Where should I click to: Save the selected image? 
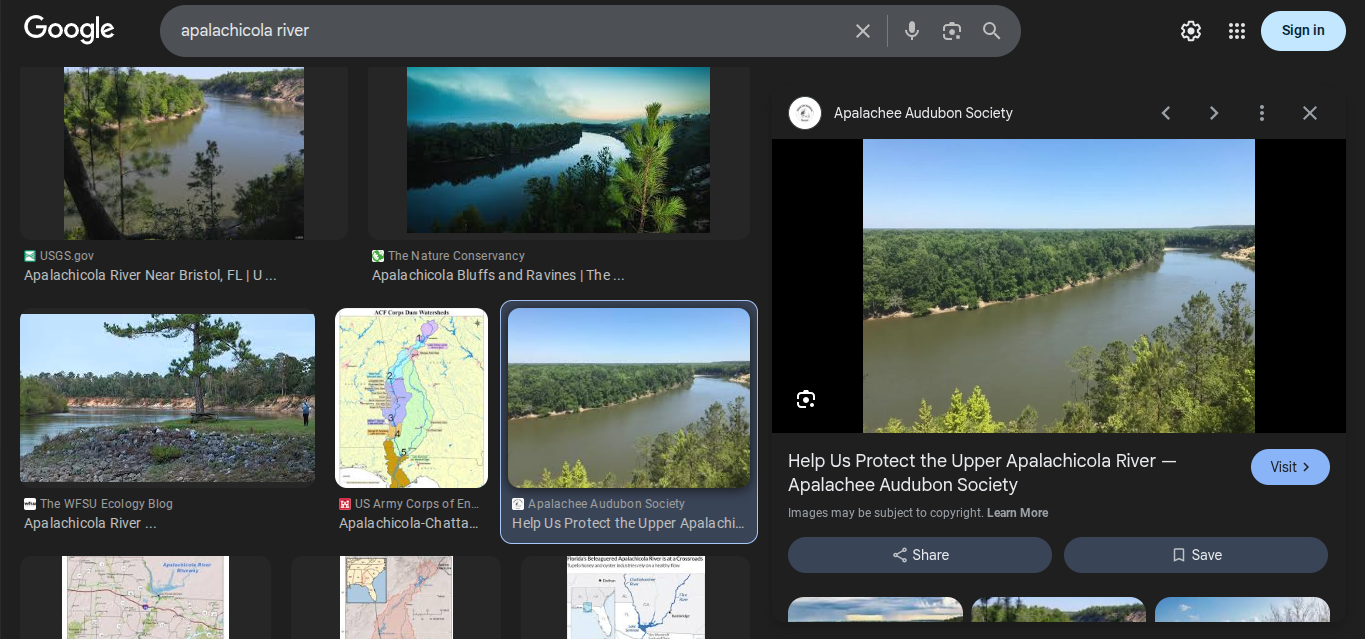point(1196,555)
